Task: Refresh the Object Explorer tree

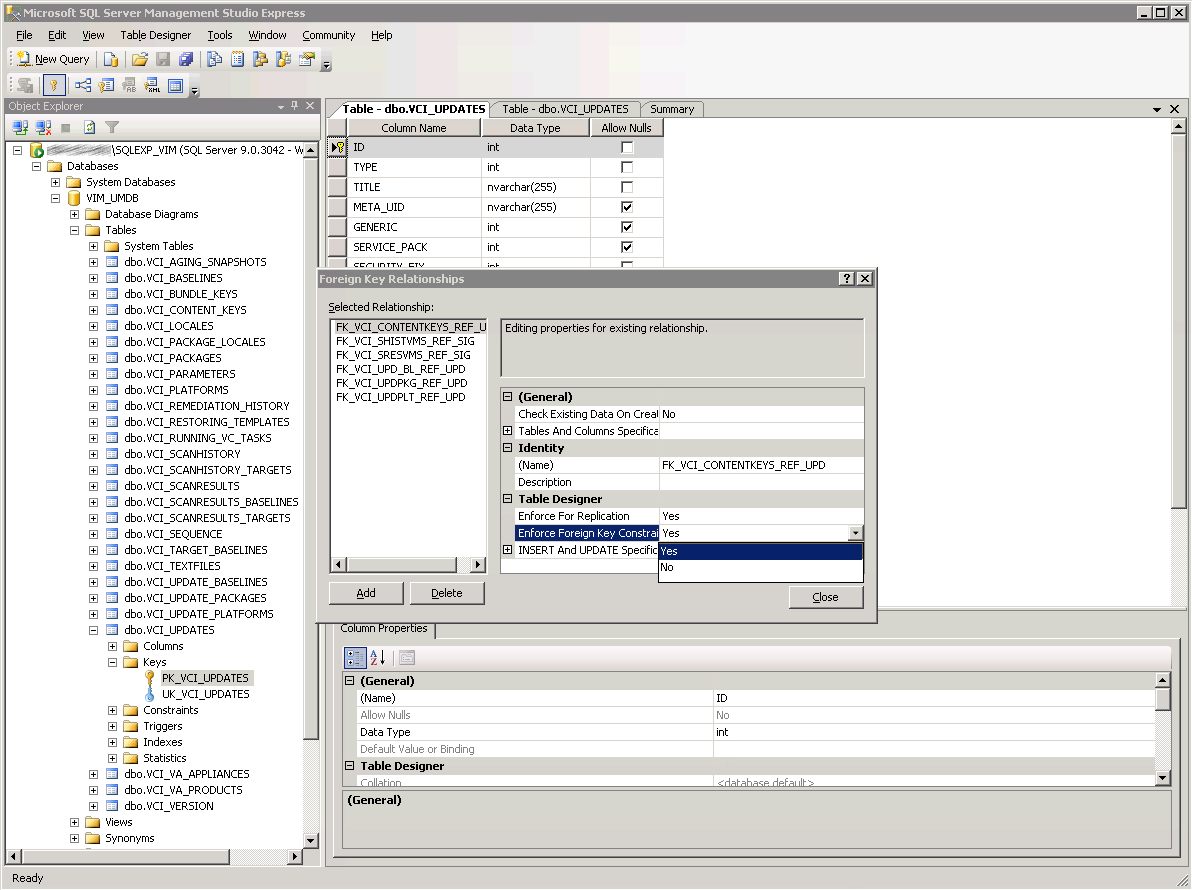Action: click(89, 128)
